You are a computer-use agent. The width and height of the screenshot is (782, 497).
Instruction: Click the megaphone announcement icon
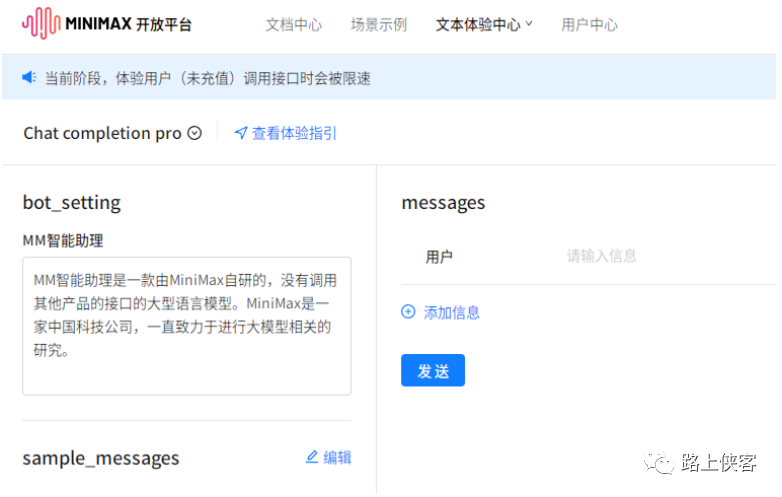click(29, 77)
